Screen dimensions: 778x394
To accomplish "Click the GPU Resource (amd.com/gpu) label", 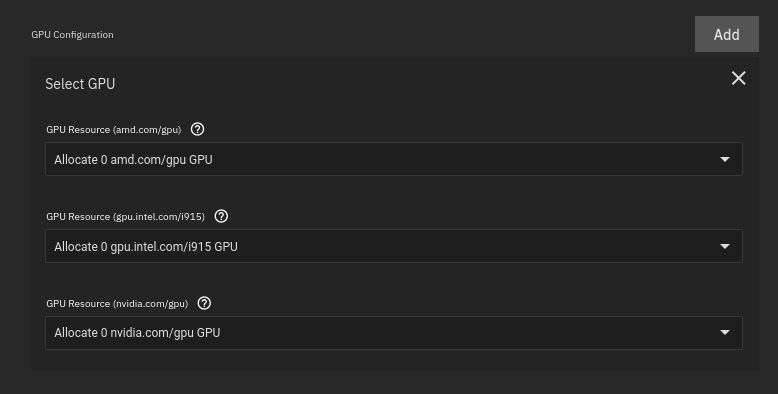I will pyautogui.click(x=114, y=130).
